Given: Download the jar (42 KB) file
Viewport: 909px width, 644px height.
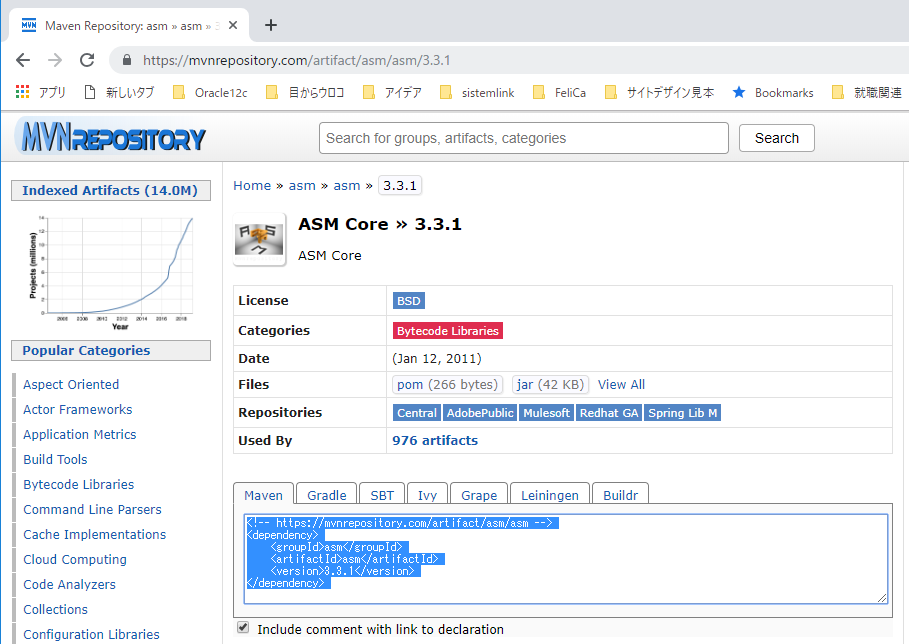Looking at the screenshot, I should [550, 384].
